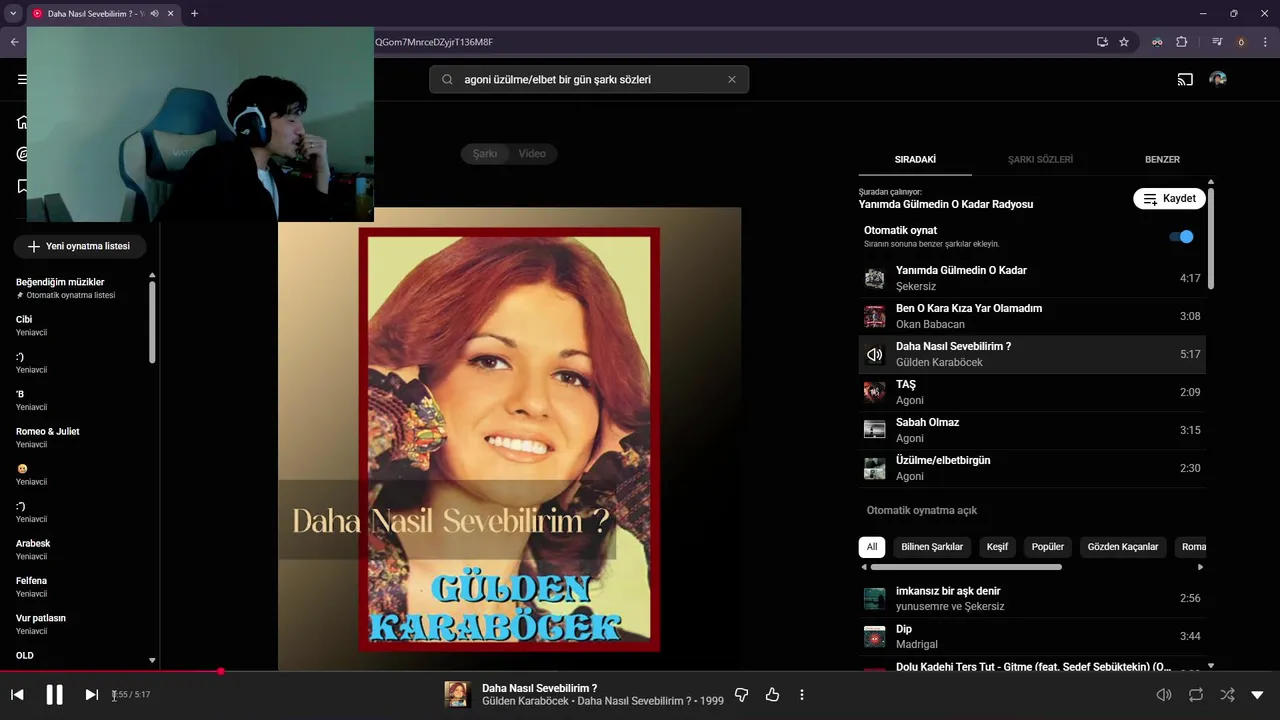The height and width of the screenshot is (720, 1280).
Task: Pause the current song
Action: [54, 694]
